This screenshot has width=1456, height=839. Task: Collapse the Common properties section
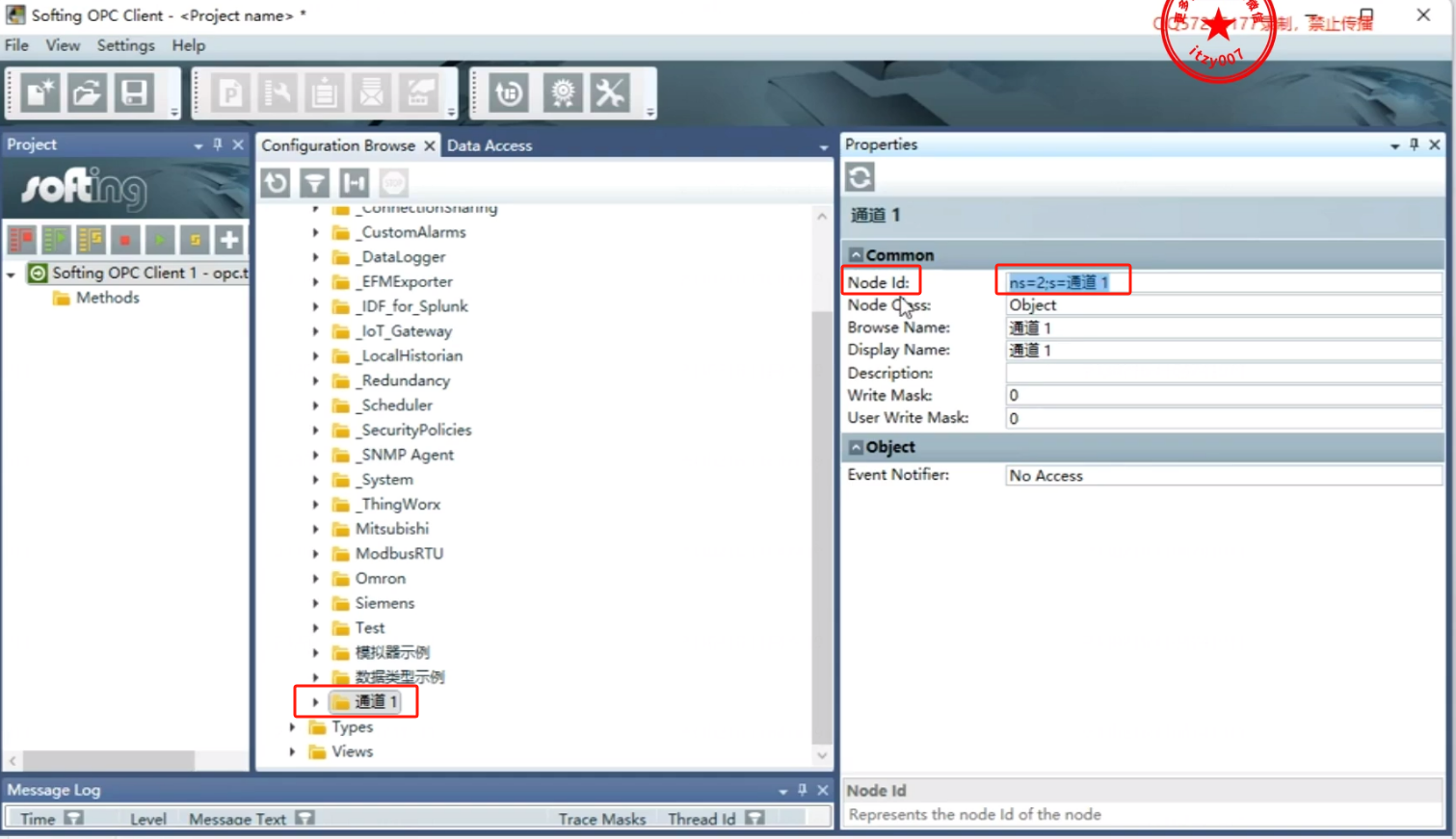click(856, 255)
